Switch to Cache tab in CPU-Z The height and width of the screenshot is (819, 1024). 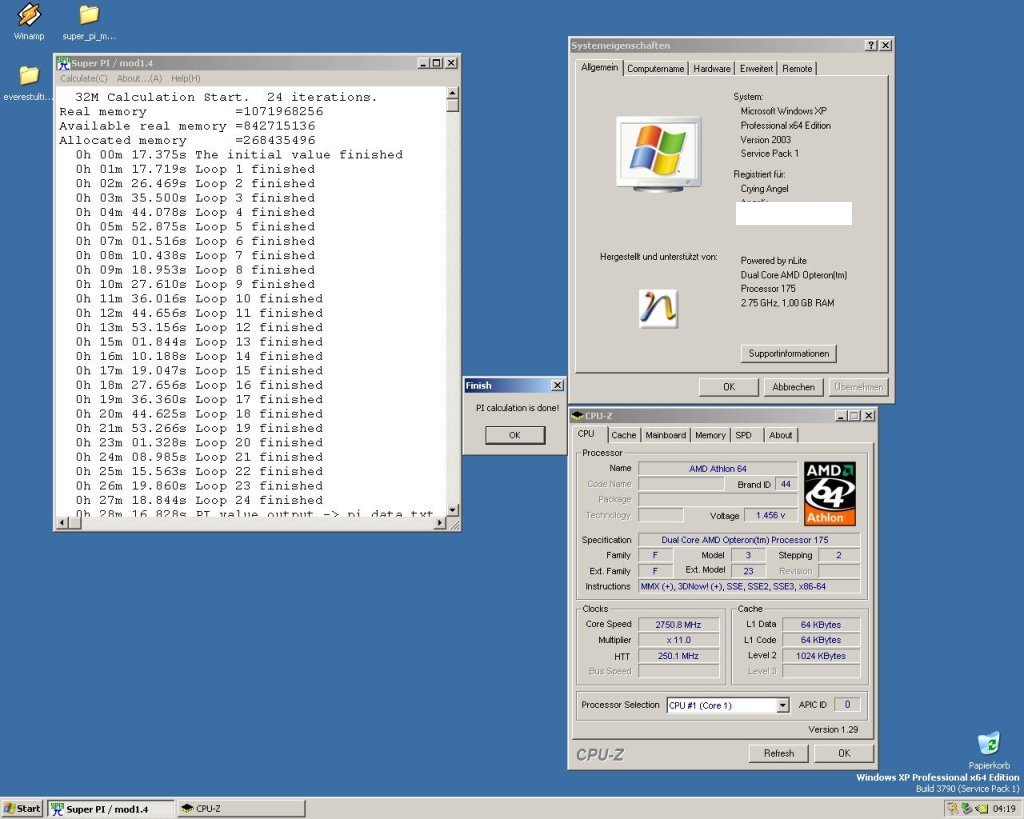point(623,435)
